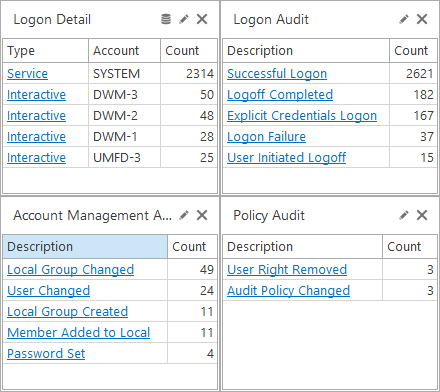Image resolution: width=440 pixels, height=392 pixels.
Task: Sort Logon Audit by Description column header
Action: 306,51
